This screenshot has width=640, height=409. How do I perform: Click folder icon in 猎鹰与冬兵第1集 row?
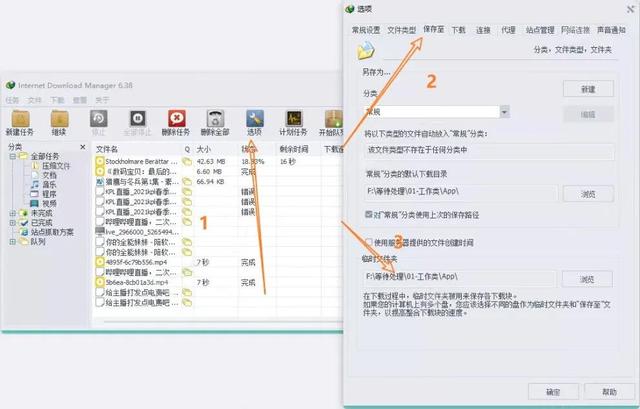pos(187,181)
